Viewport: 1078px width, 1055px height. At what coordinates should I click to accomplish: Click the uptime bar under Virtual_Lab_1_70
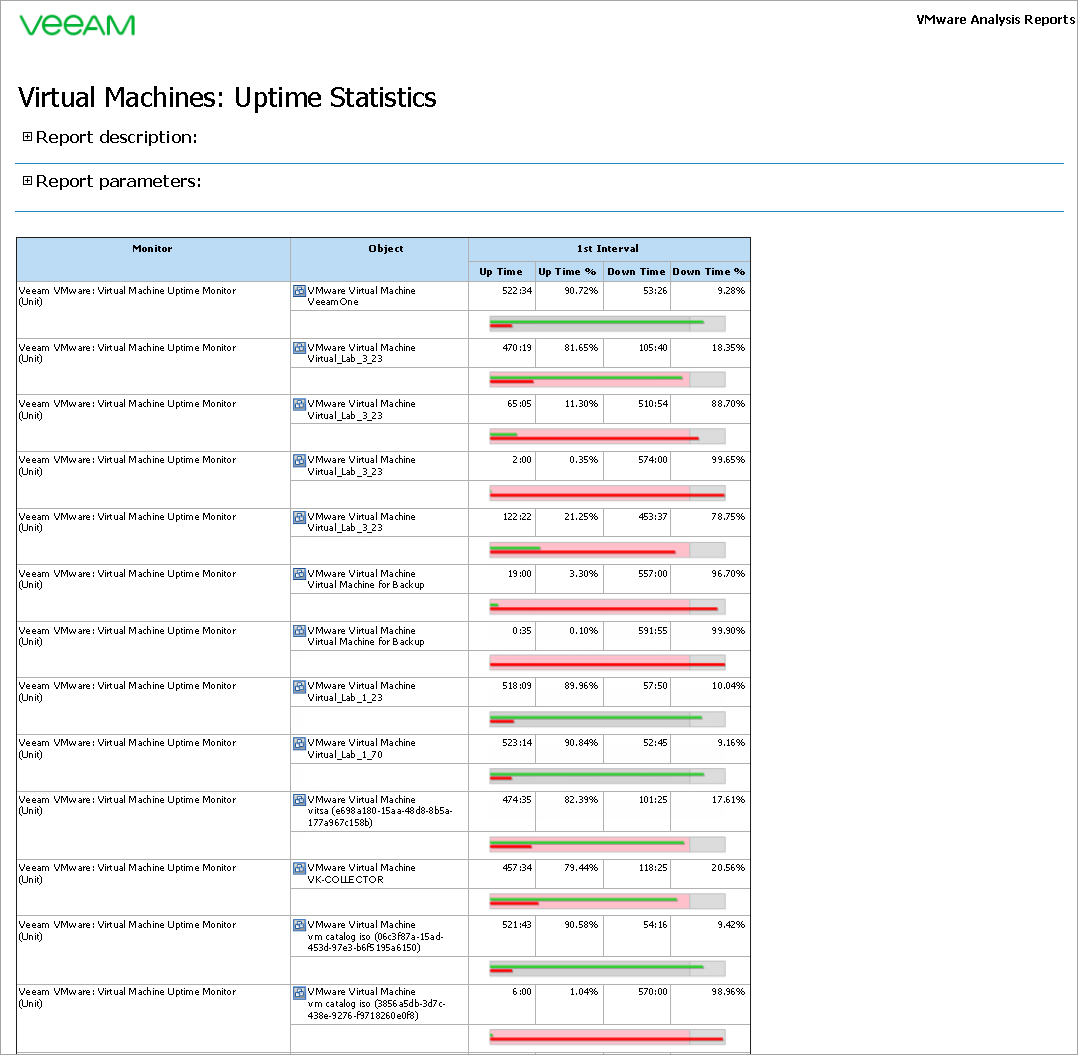pos(607,777)
